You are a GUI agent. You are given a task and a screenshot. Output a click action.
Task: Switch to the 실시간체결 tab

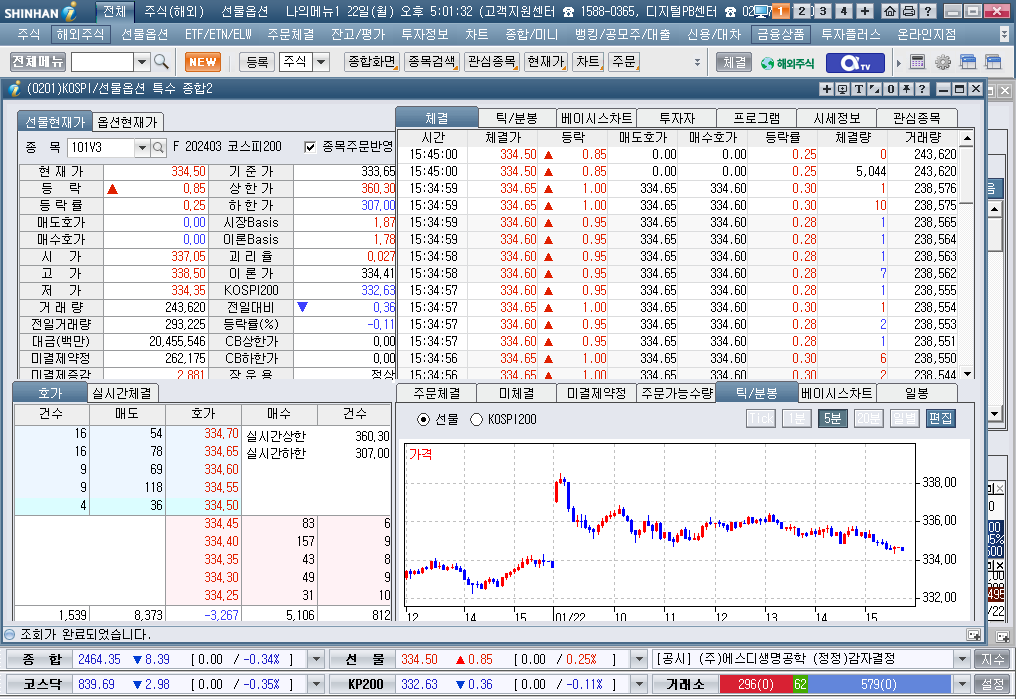[x=122, y=393]
